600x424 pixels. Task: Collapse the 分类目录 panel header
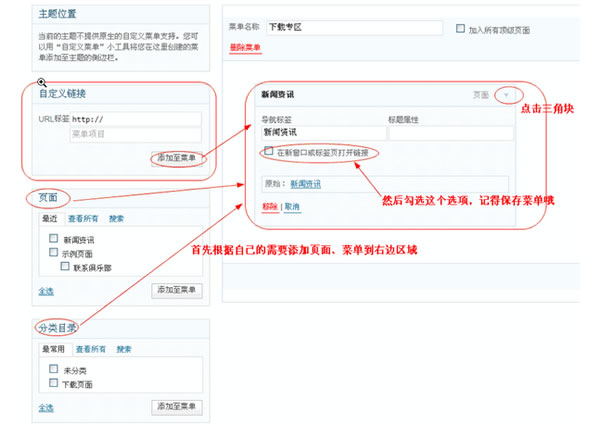pyautogui.click(x=57, y=328)
